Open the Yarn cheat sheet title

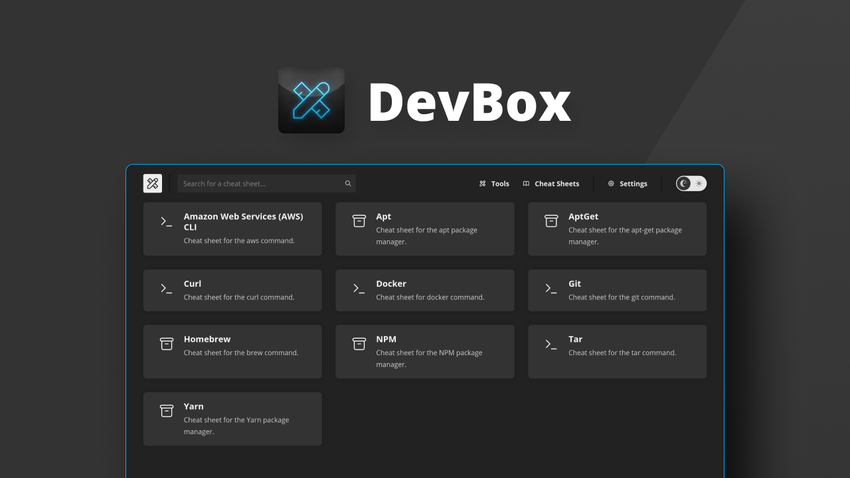(x=194, y=406)
